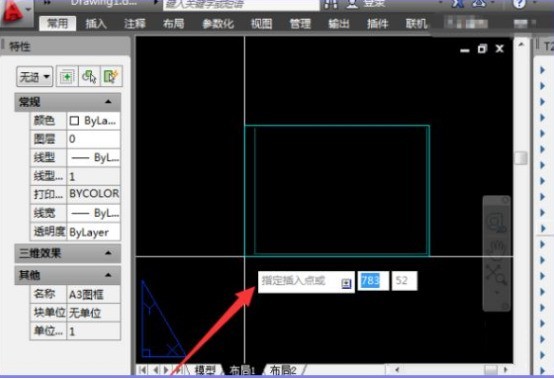Collapse the 其他 section
This screenshot has width=554, height=379.
(108, 275)
